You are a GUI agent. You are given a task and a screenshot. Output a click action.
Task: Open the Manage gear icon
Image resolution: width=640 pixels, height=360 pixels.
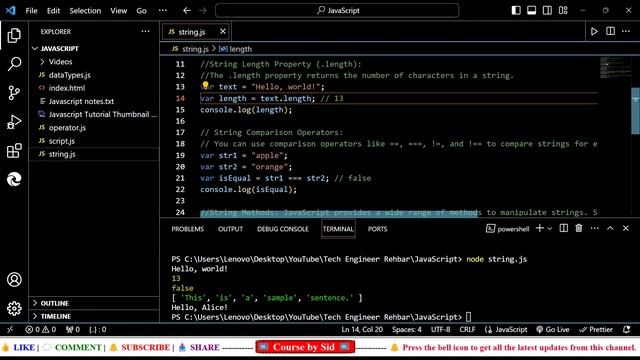point(14,308)
